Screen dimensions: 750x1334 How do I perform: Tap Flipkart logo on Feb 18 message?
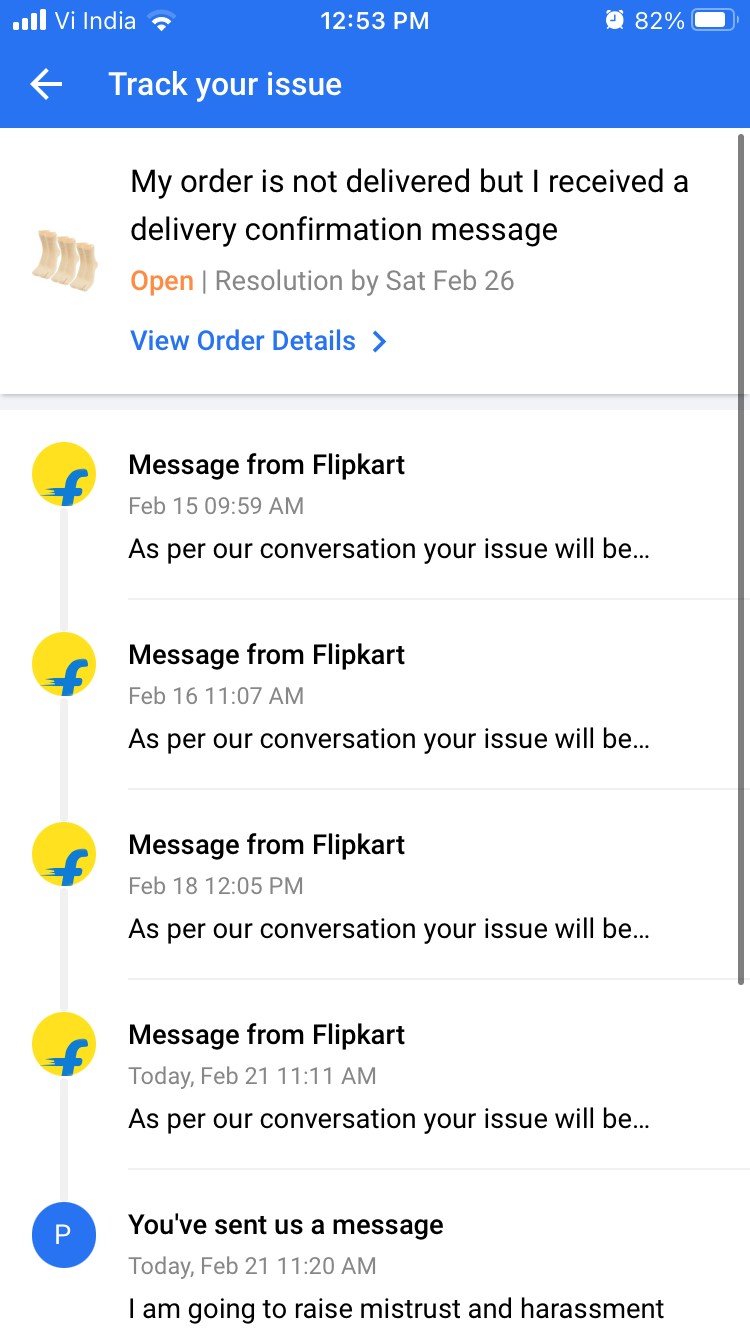[x=64, y=854]
